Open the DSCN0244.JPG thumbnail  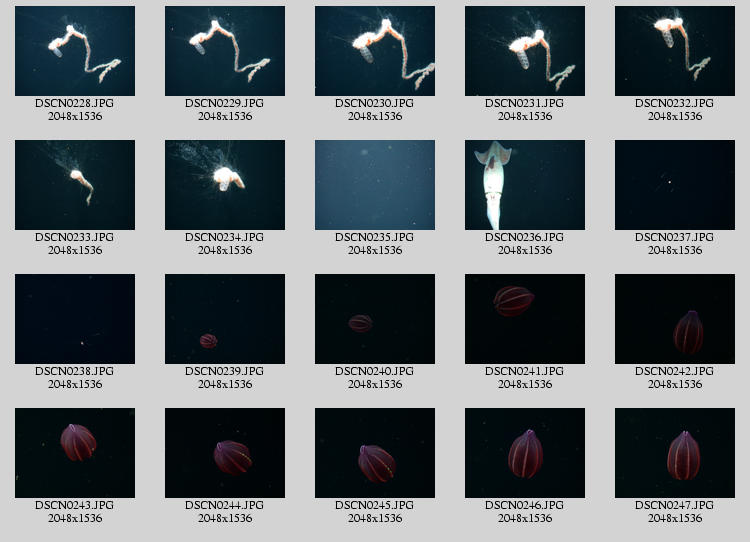point(225,453)
